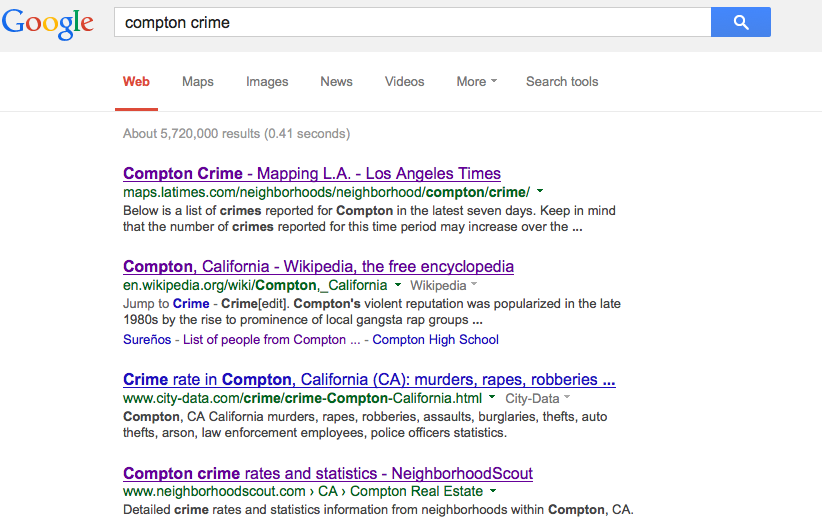Image resolution: width=822 pixels, height=518 pixels.
Task: Click the blue search magnifier button
Action: [x=740, y=22]
